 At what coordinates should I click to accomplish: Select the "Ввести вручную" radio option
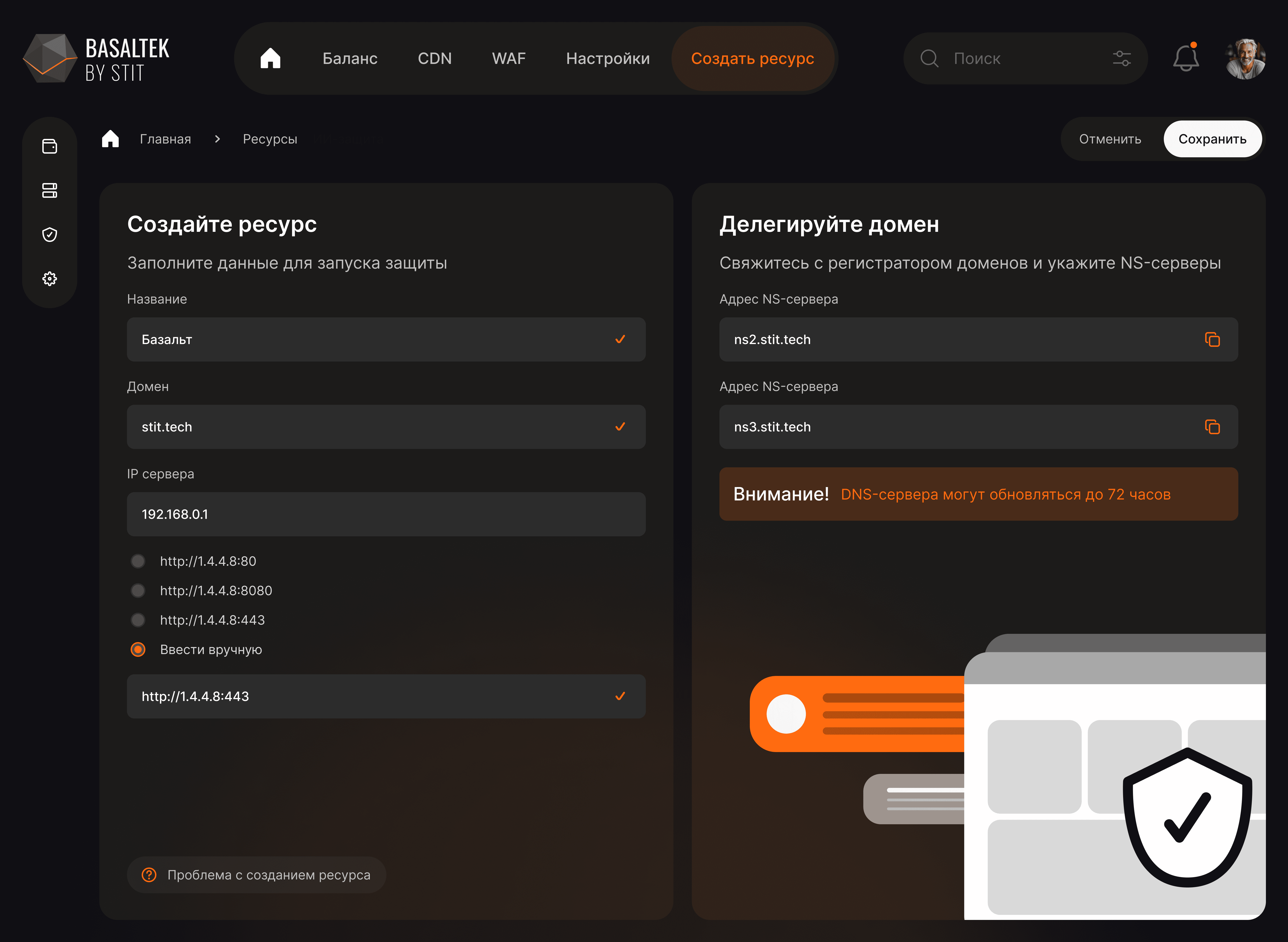(x=138, y=649)
